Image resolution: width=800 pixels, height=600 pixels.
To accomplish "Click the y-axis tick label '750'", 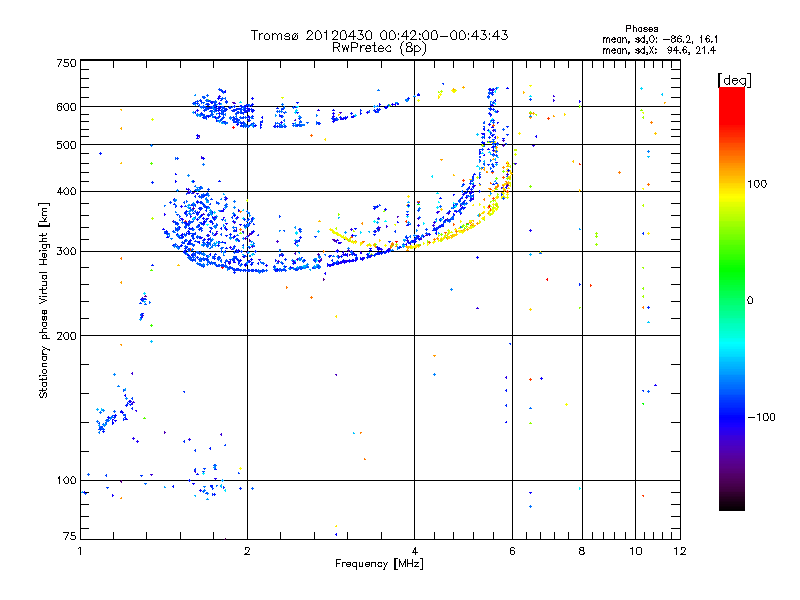I will [x=66, y=63].
